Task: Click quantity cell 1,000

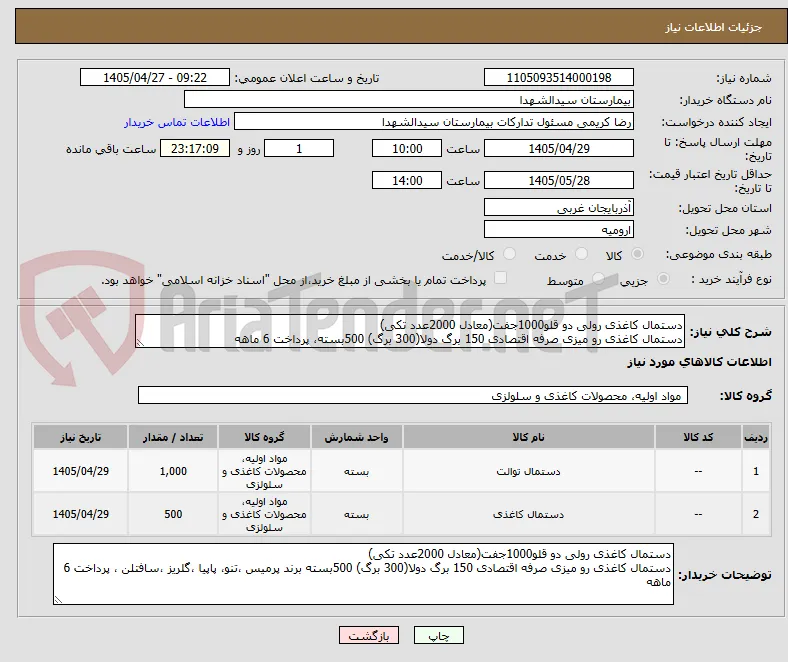Action: 173,471
